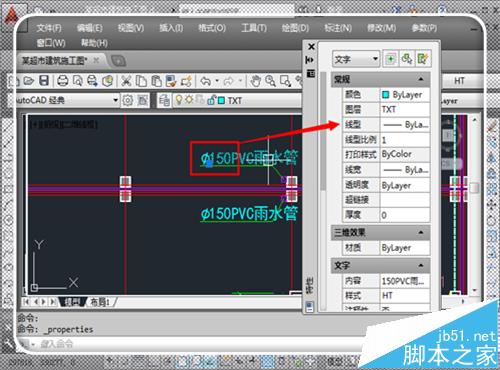Select the lower Φ150PVC雨水管 text object

tap(249, 213)
